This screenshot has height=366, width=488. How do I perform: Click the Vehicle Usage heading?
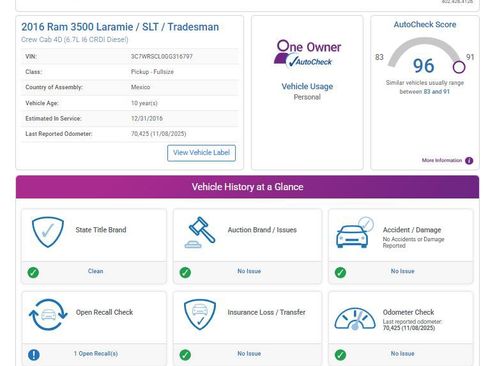[x=307, y=87]
